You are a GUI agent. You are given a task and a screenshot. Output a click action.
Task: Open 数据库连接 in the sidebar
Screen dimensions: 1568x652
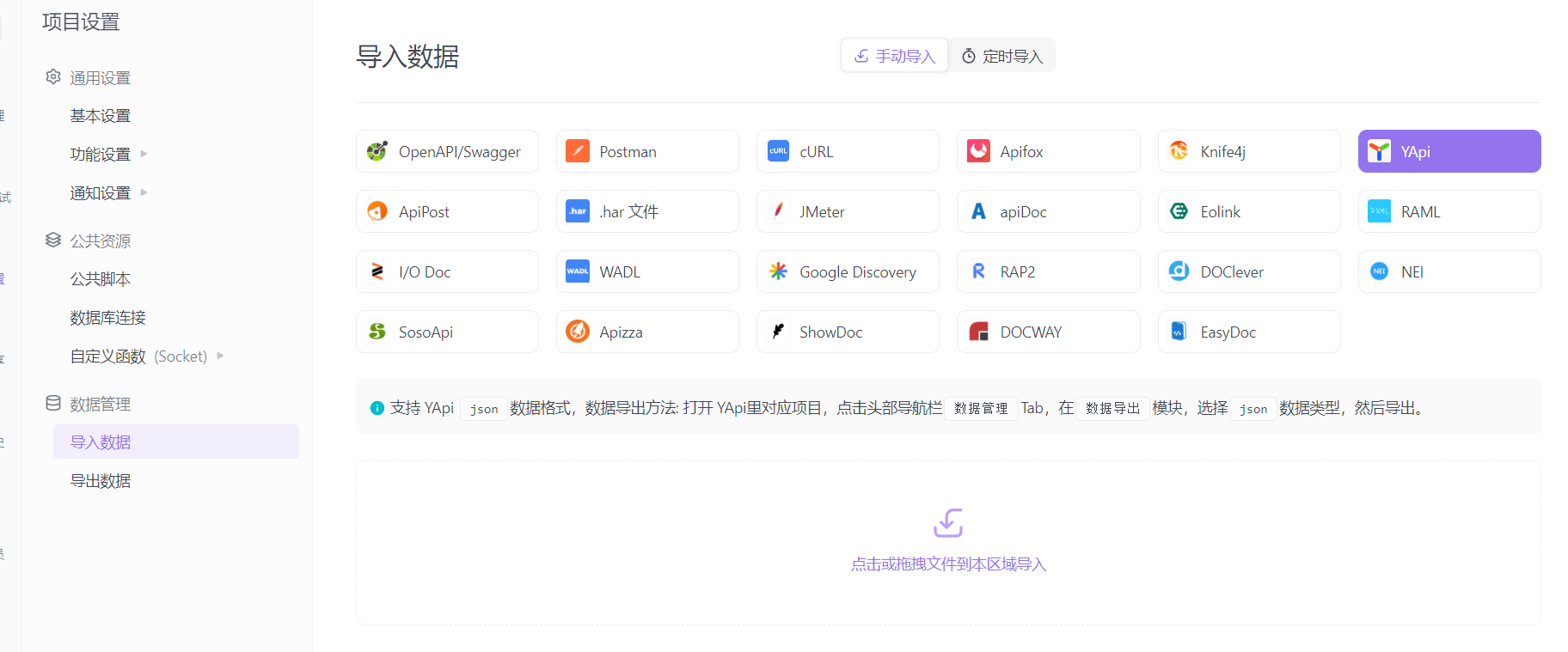108,318
